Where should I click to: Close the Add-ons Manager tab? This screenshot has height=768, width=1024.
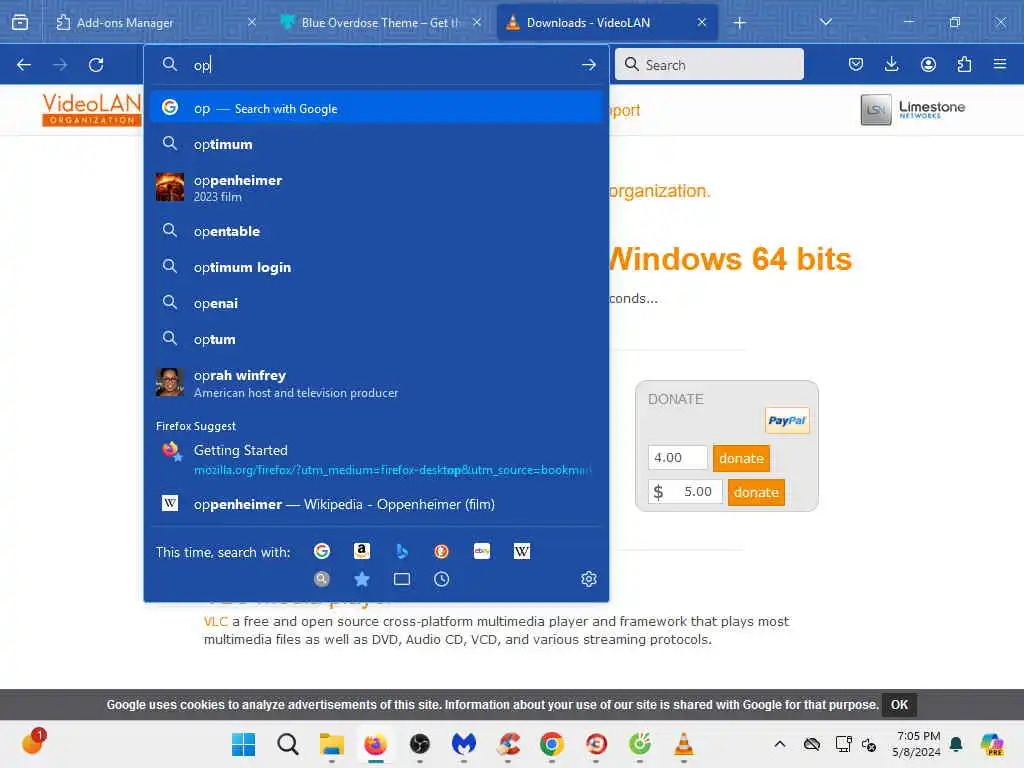click(x=252, y=22)
